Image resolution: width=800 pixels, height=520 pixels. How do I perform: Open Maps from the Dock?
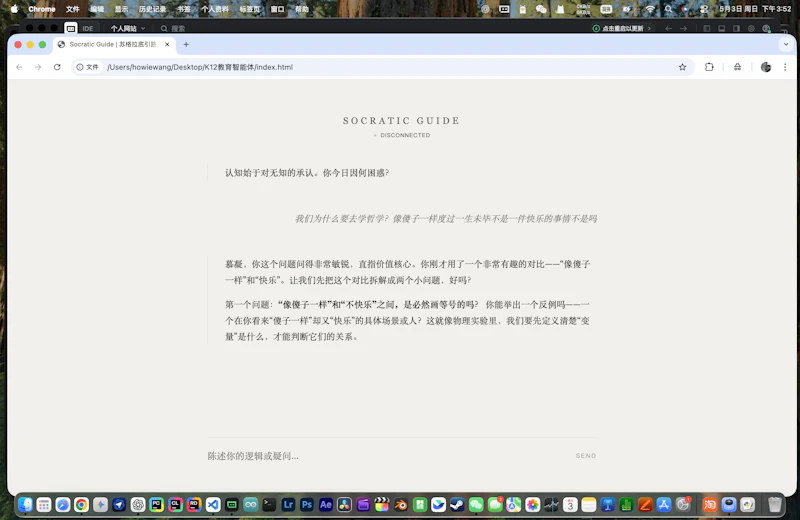pyautogui.click(x=514, y=505)
